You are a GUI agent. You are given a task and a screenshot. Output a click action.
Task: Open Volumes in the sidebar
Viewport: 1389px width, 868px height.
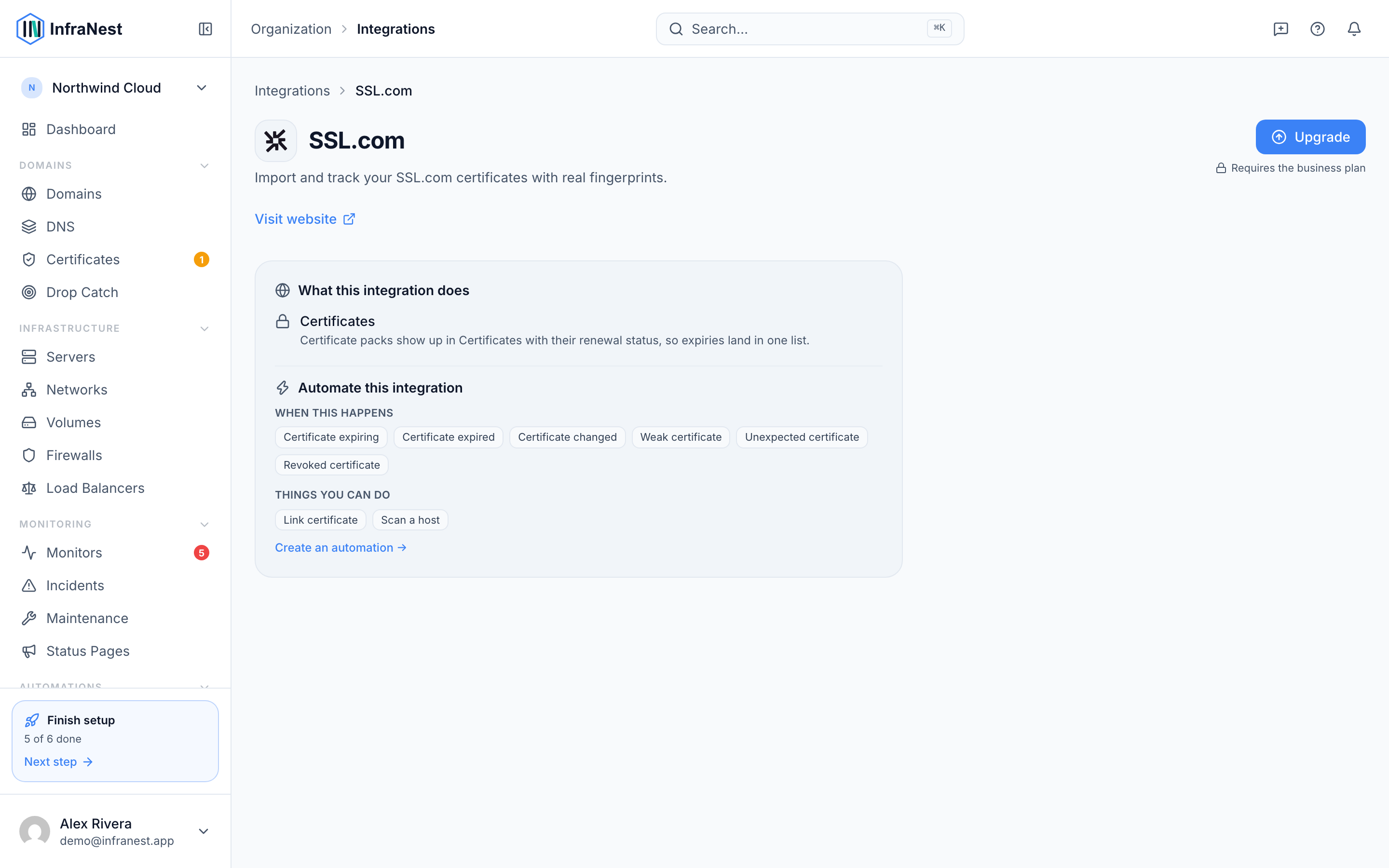[115, 422]
